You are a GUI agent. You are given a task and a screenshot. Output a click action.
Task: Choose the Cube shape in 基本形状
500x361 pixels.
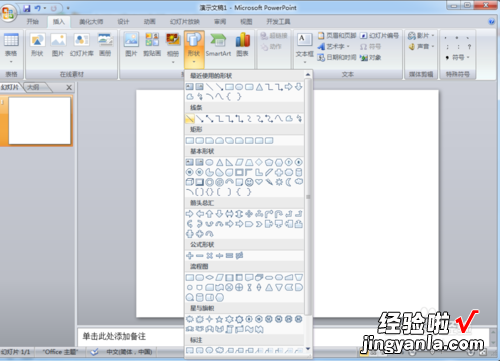pyautogui.click(x=190, y=182)
